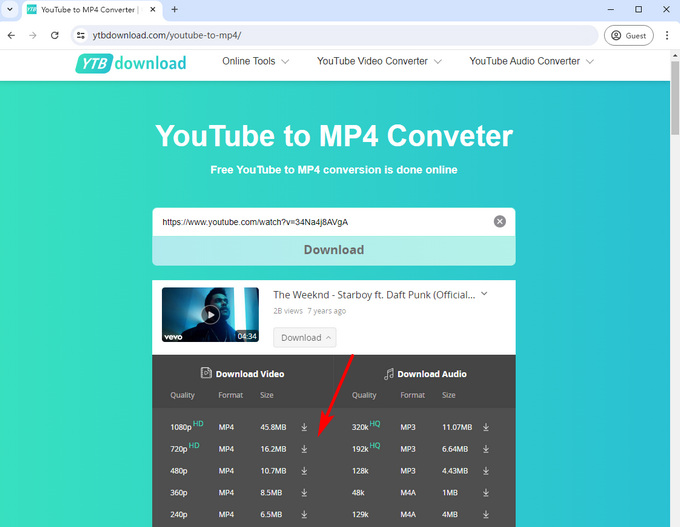Click the 8.5MB size value
Viewport: 680px width, 527px height.
click(x=271, y=493)
